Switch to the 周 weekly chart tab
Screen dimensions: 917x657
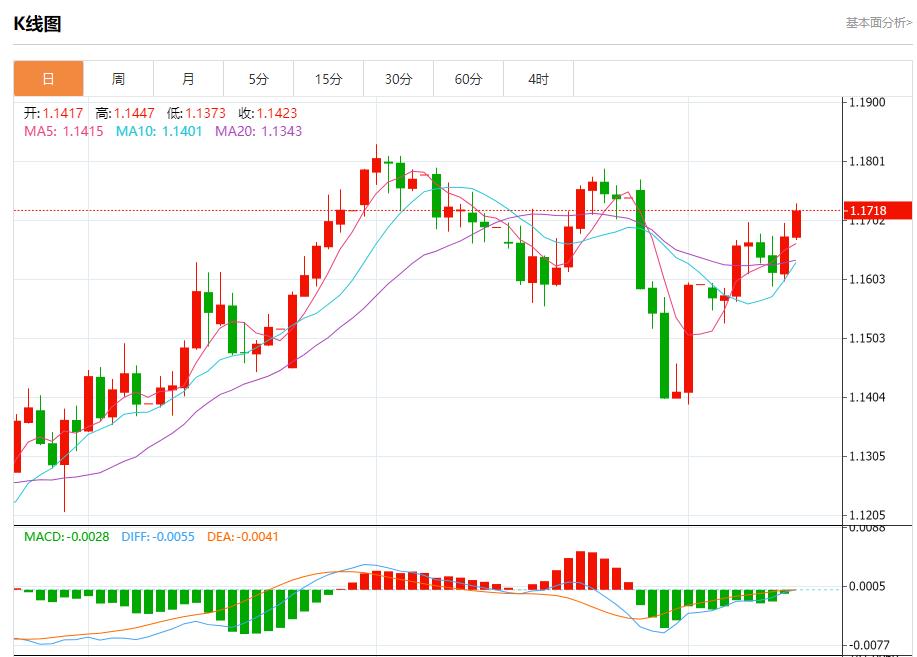pyautogui.click(x=117, y=78)
